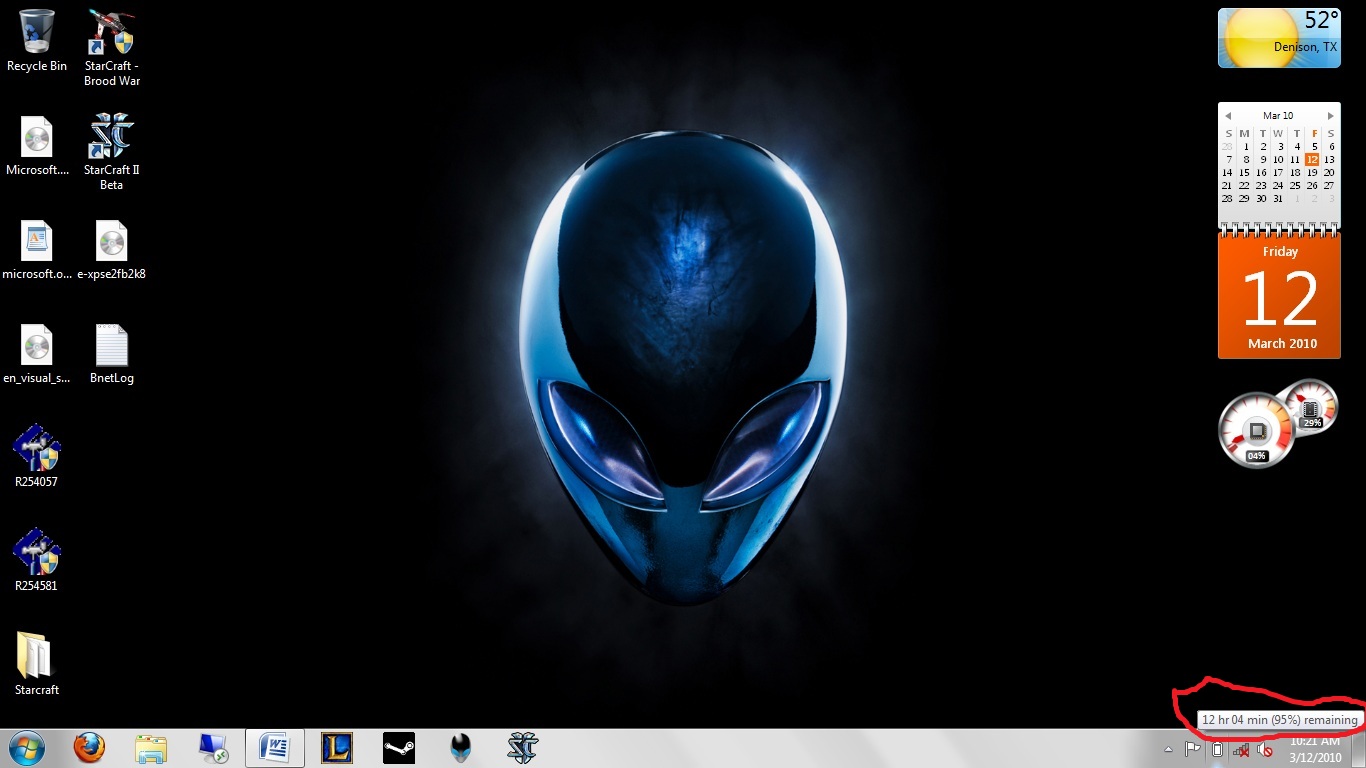Click the large orange Friday 12 date page
This screenshot has height=768, width=1366.
(1279, 296)
